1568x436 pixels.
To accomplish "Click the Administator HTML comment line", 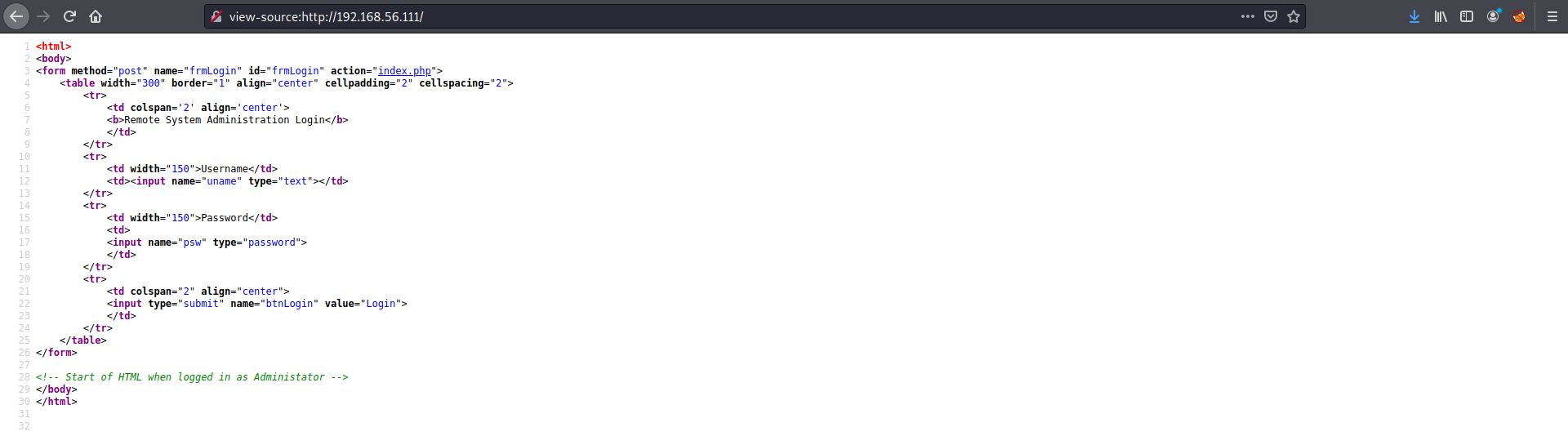I will tap(192, 377).
